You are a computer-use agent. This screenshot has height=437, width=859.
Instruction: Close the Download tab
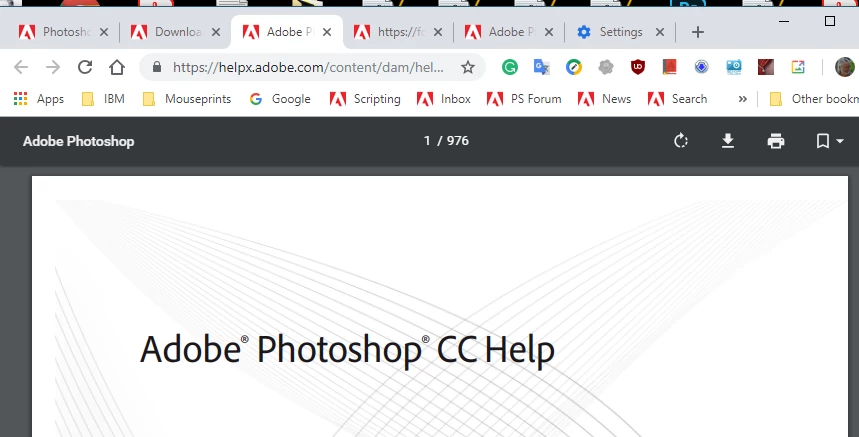tap(216, 32)
